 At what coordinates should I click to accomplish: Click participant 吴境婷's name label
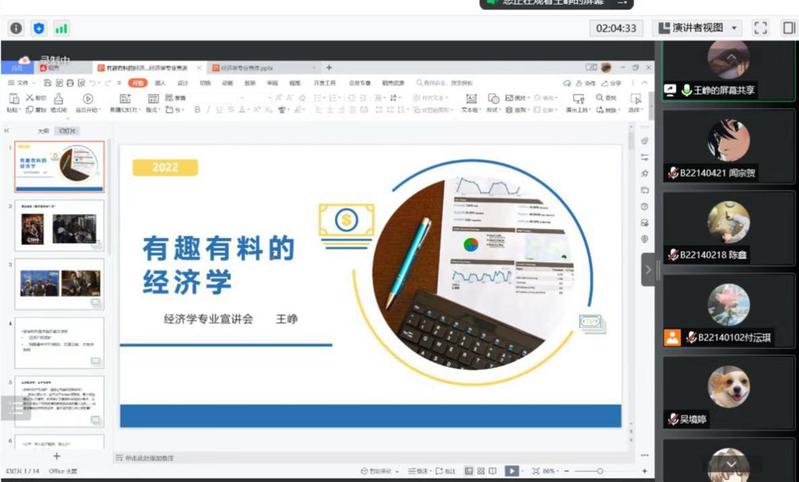tap(694, 419)
